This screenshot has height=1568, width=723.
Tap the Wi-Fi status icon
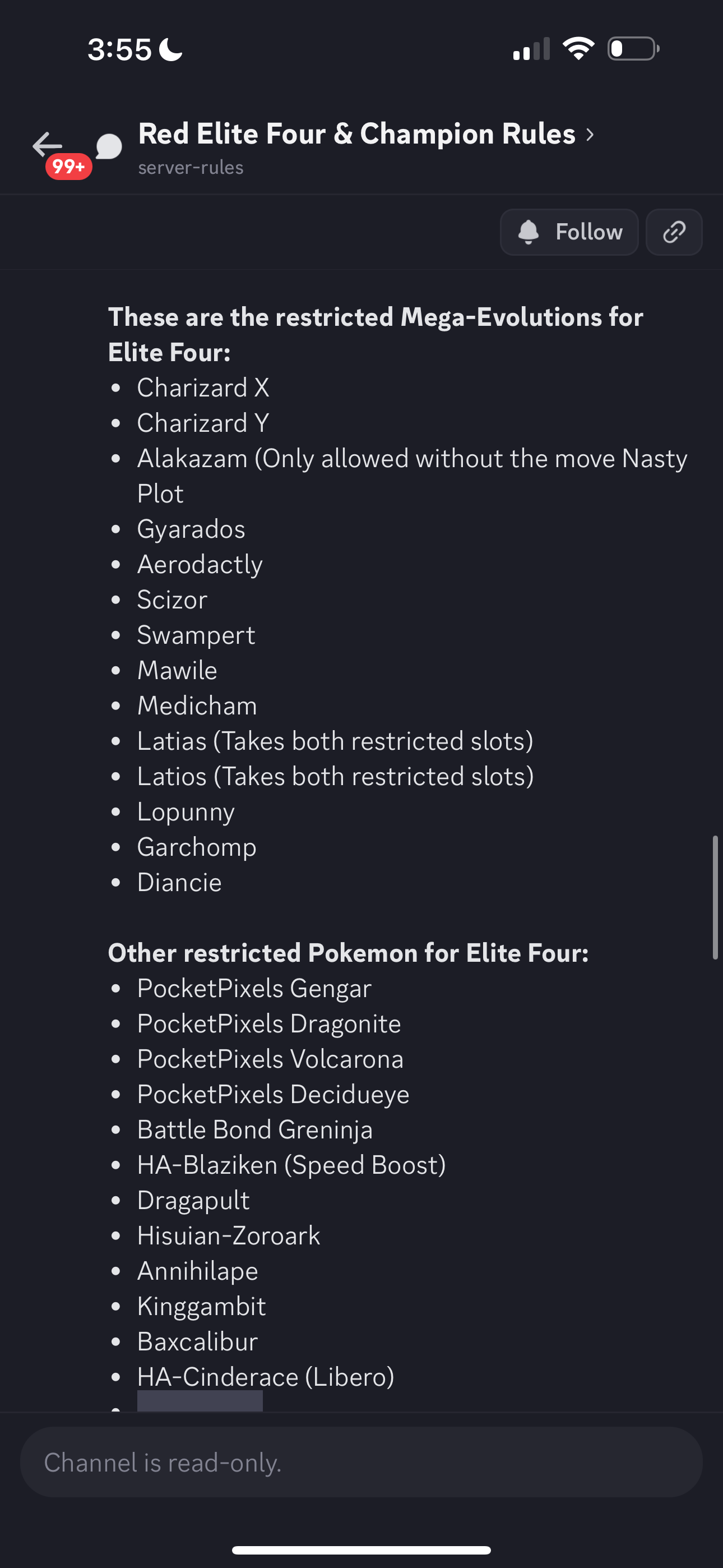click(x=578, y=49)
